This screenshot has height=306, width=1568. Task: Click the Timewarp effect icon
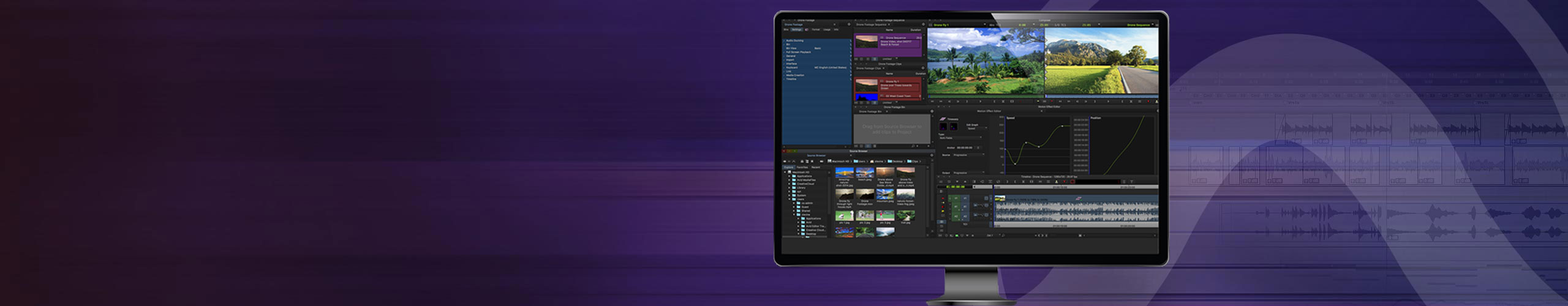pos(943,119)
